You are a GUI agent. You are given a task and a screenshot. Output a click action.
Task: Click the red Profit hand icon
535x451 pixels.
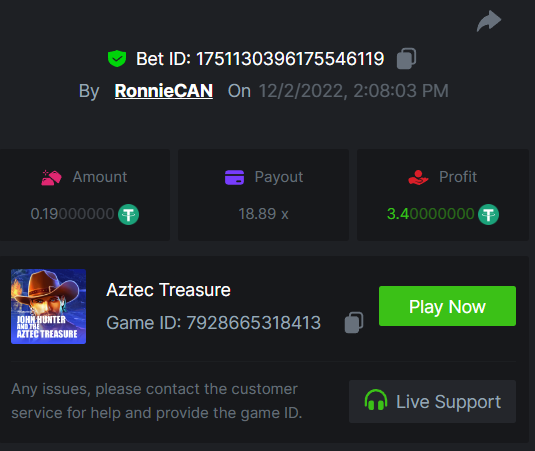point(418,177)
